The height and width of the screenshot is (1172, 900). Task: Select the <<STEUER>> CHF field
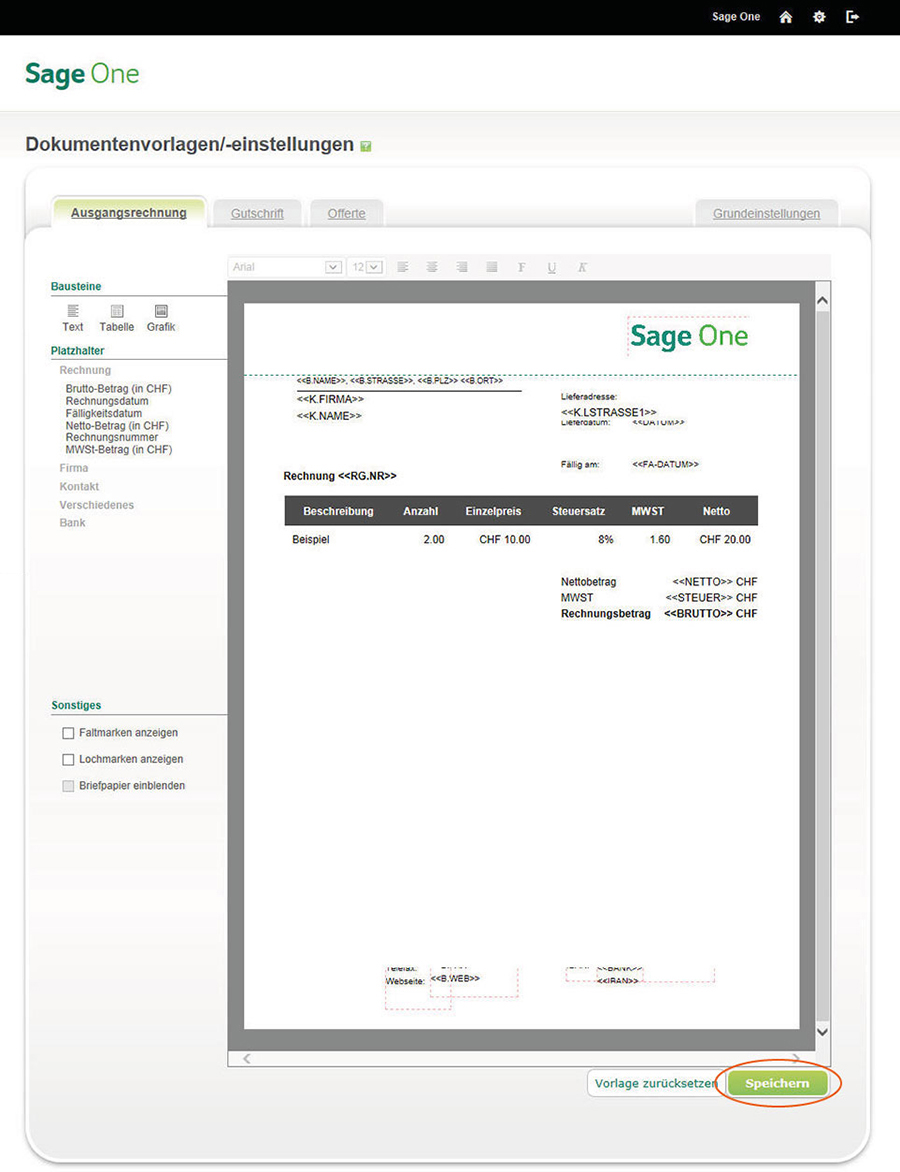coord(711,598)
